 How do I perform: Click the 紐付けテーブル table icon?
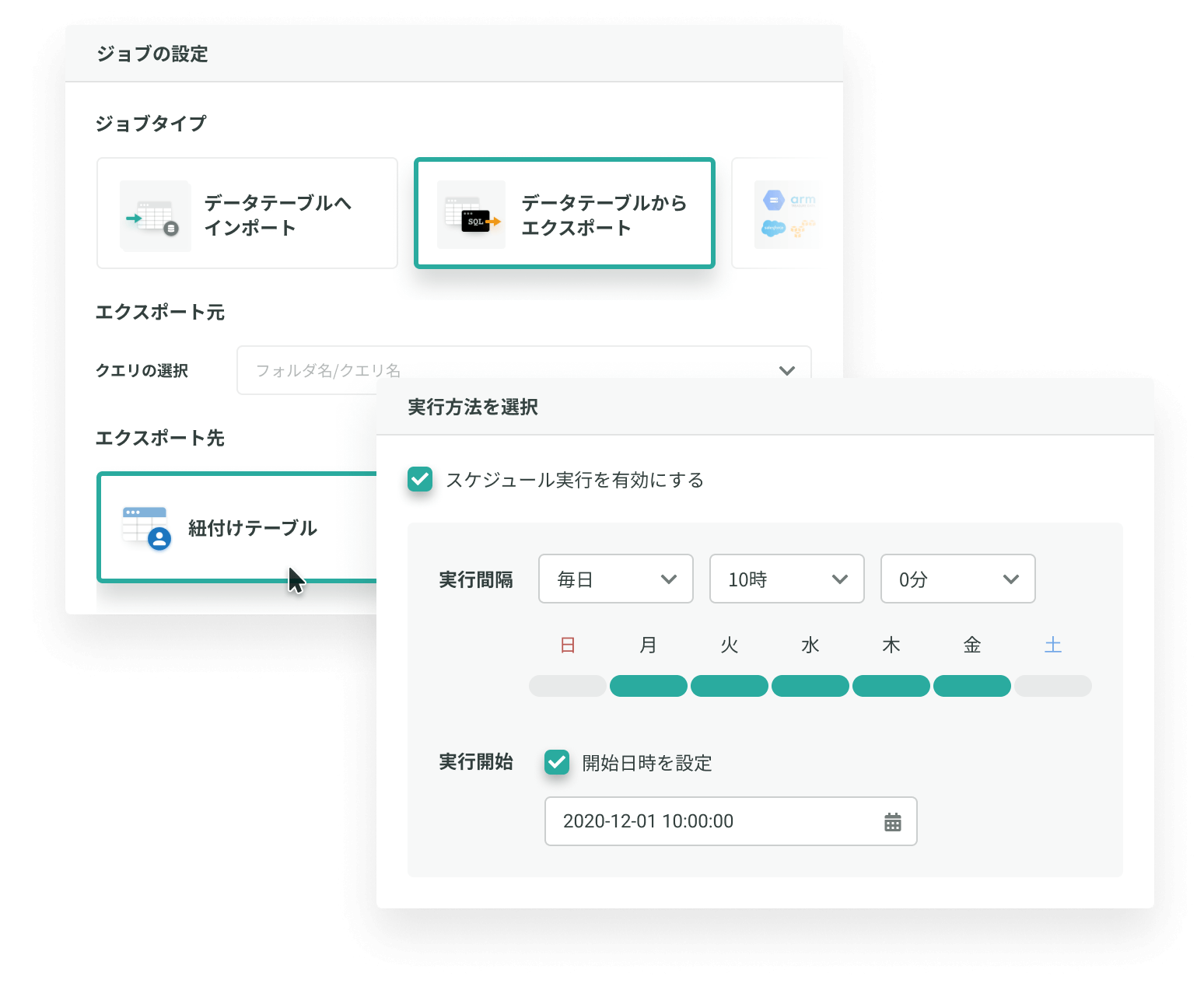pyautogui.click(x=142, y=527)
